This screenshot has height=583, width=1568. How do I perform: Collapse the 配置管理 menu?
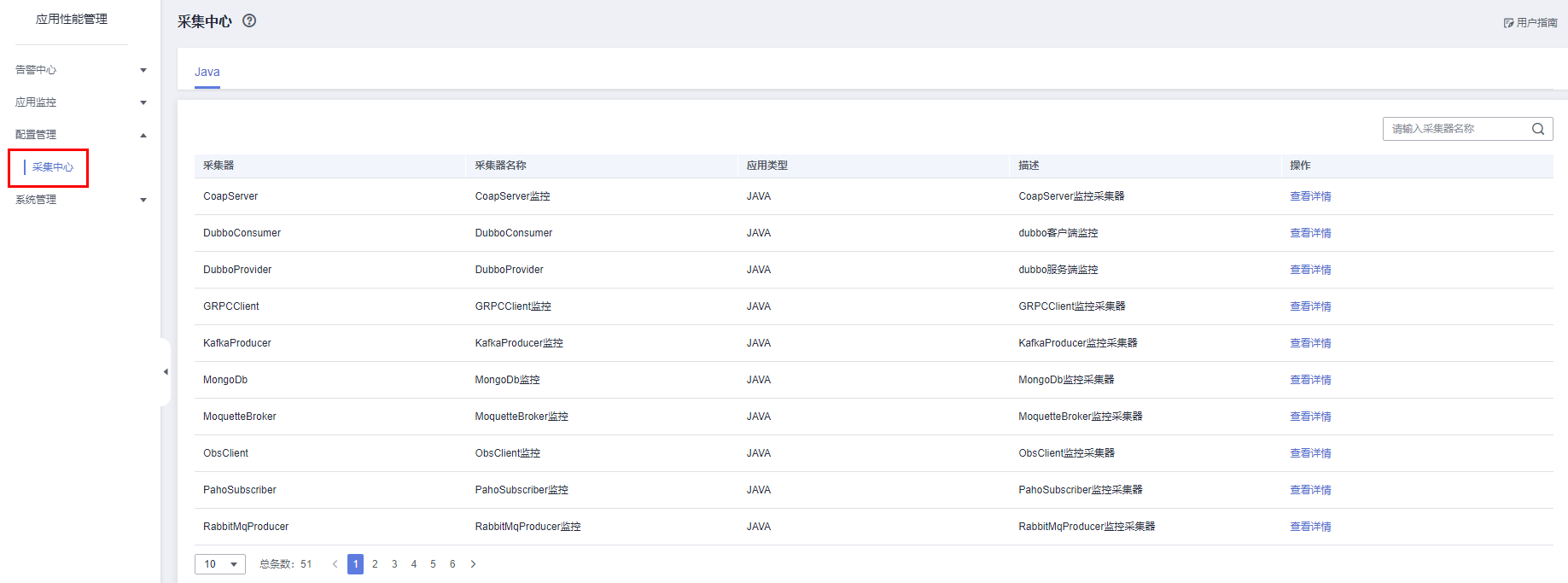[81, 135]
